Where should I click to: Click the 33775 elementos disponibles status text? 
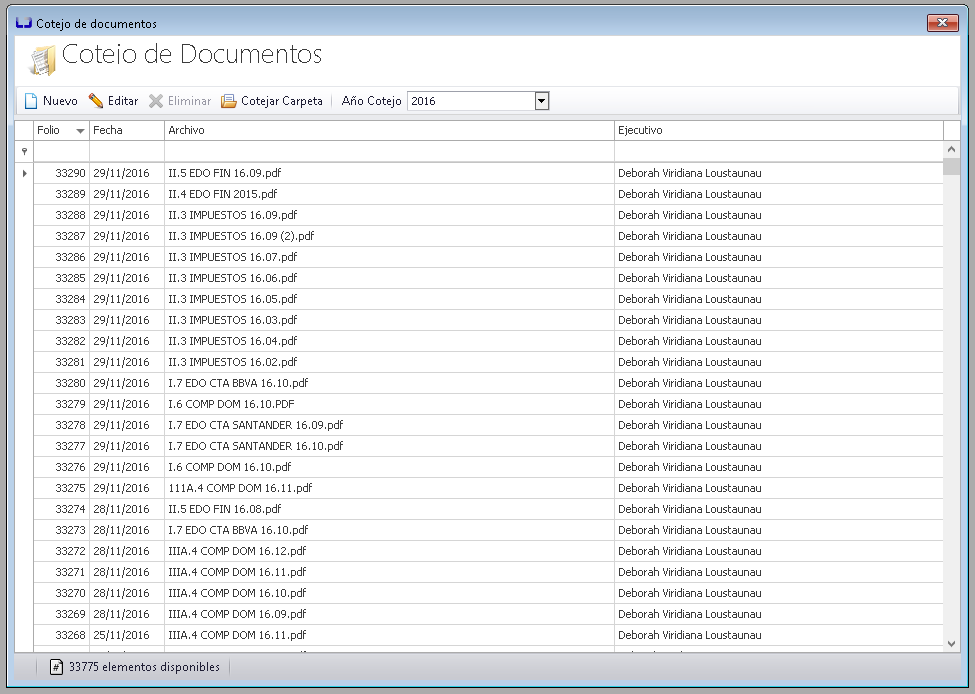144,667
